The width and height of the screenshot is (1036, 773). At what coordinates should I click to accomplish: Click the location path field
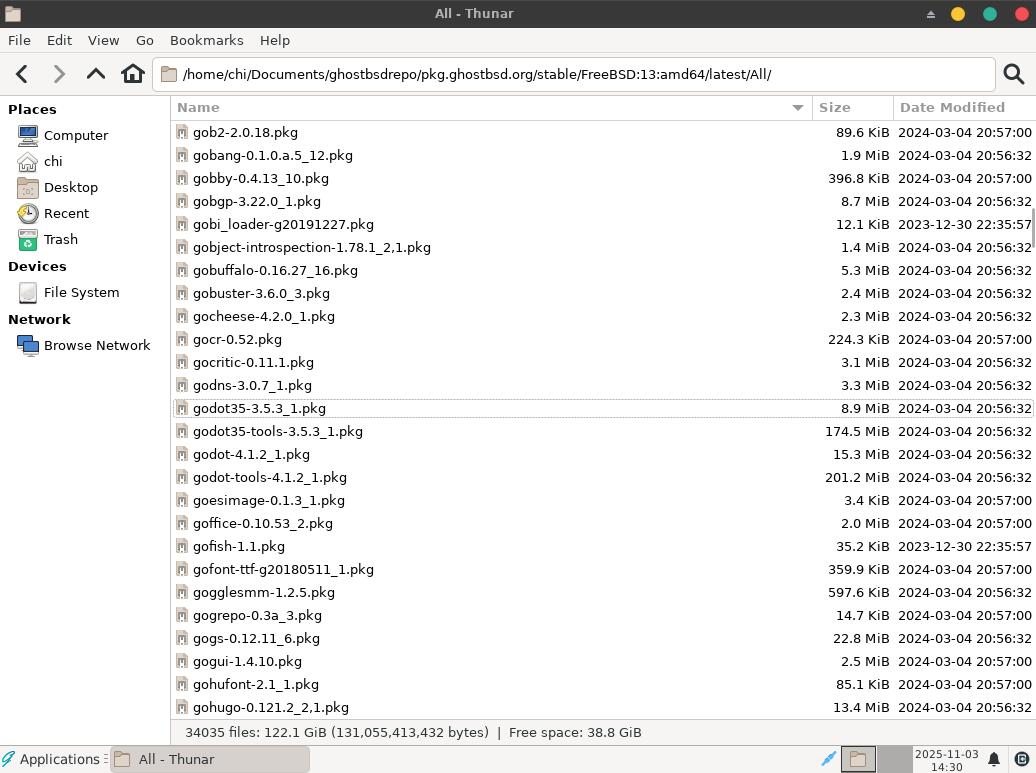point(574,74)
